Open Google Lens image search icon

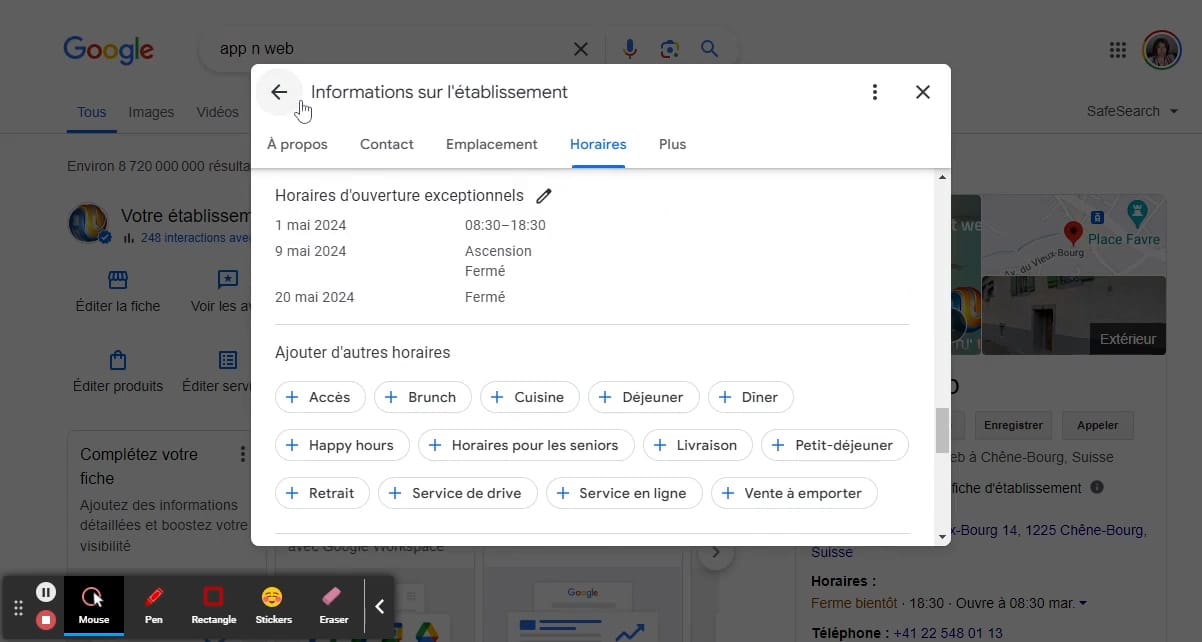(670, 49)
